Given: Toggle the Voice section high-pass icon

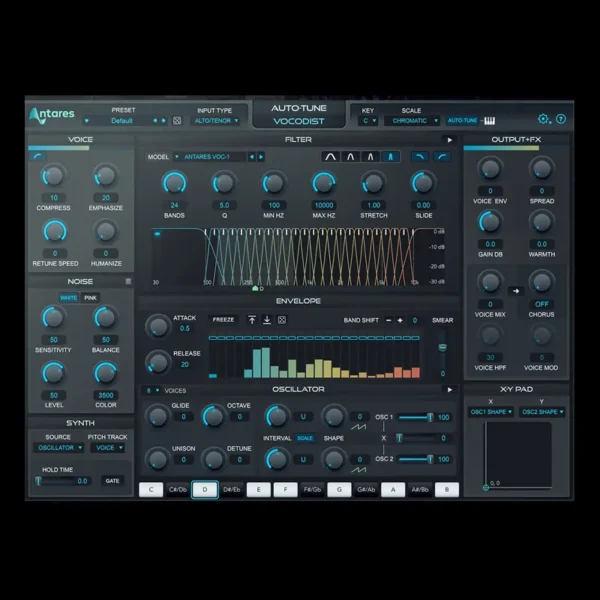Looking at the screenshot, I should 38,156.
